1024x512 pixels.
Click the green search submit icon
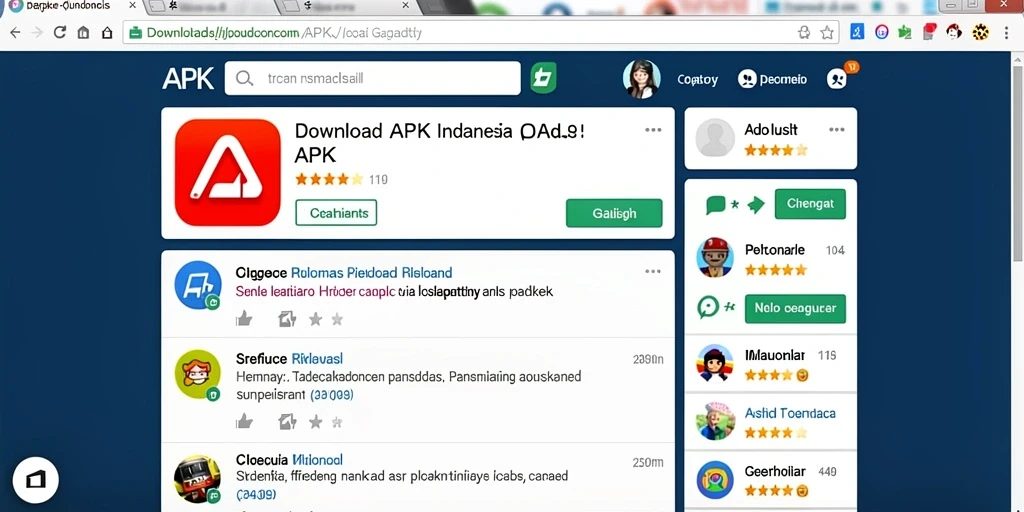click(543, 78)
